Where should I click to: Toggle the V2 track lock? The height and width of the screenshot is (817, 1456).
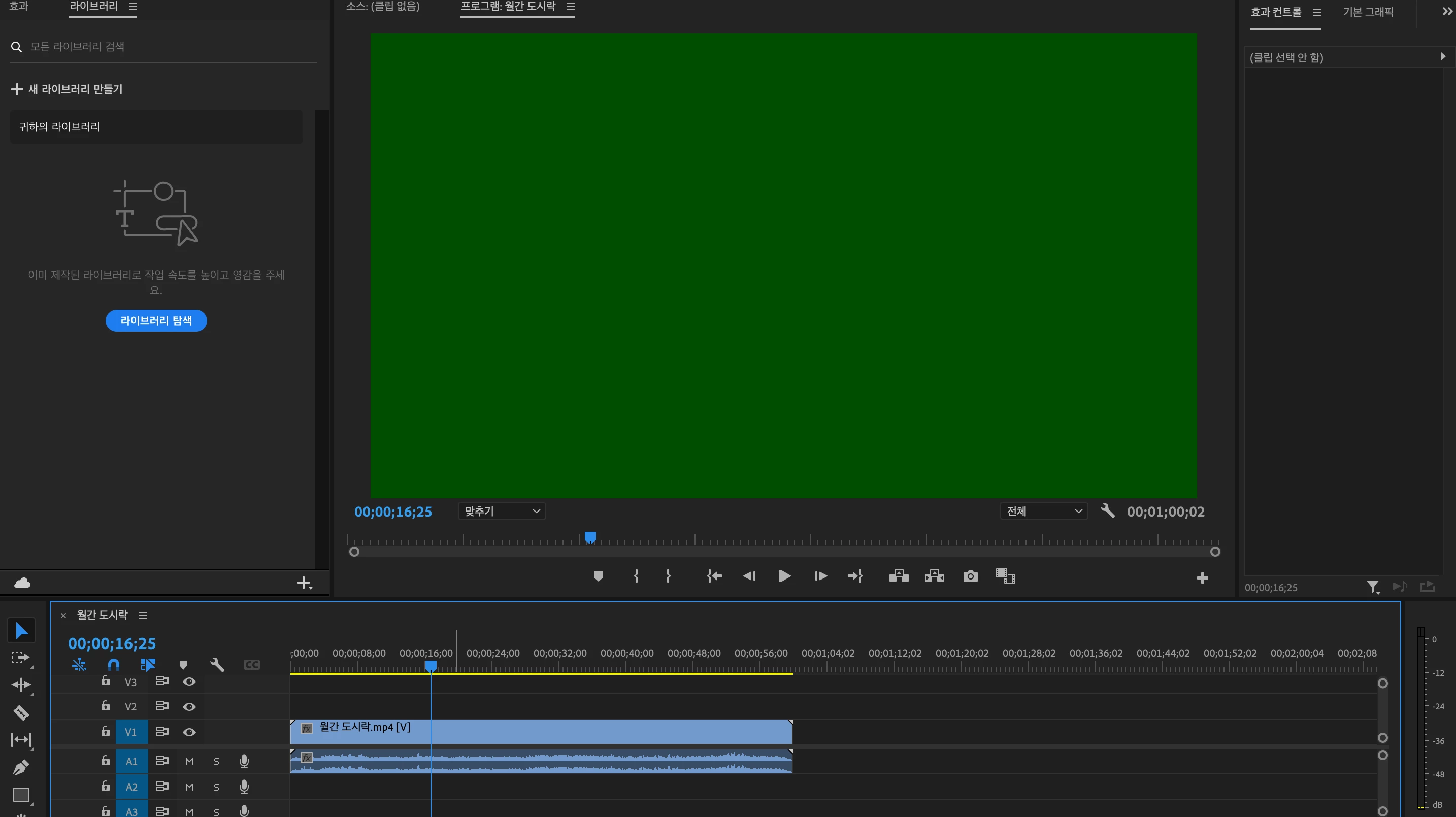105,706
